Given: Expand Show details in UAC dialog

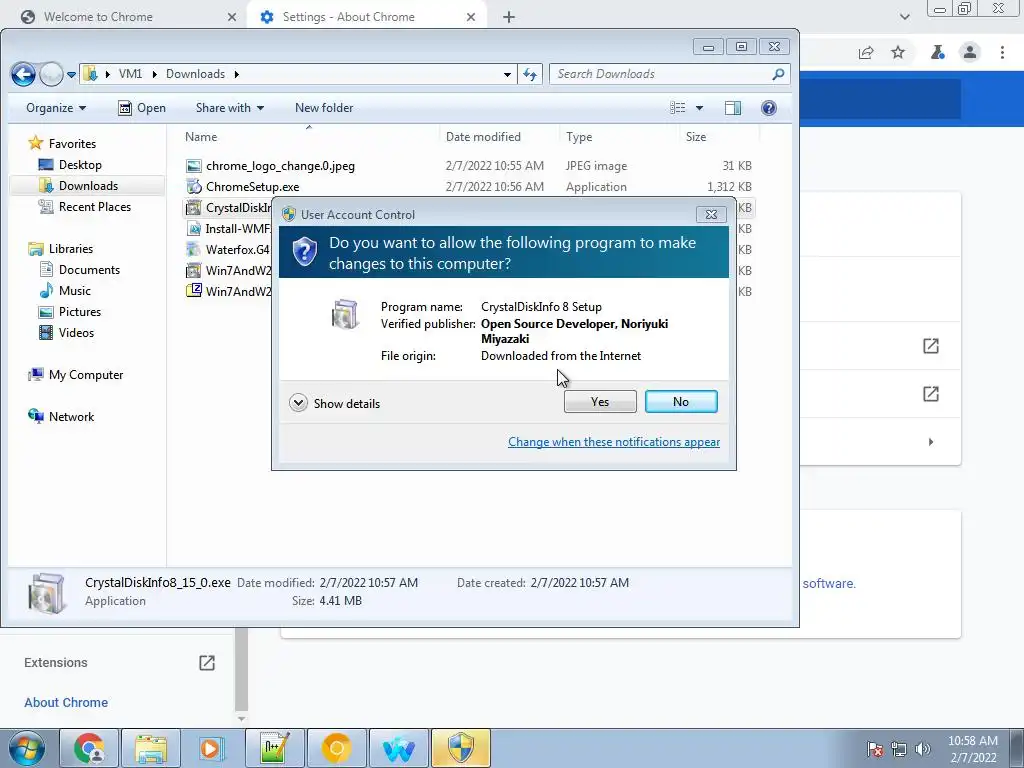Looking at the screenshot, I should pos(334,403).
